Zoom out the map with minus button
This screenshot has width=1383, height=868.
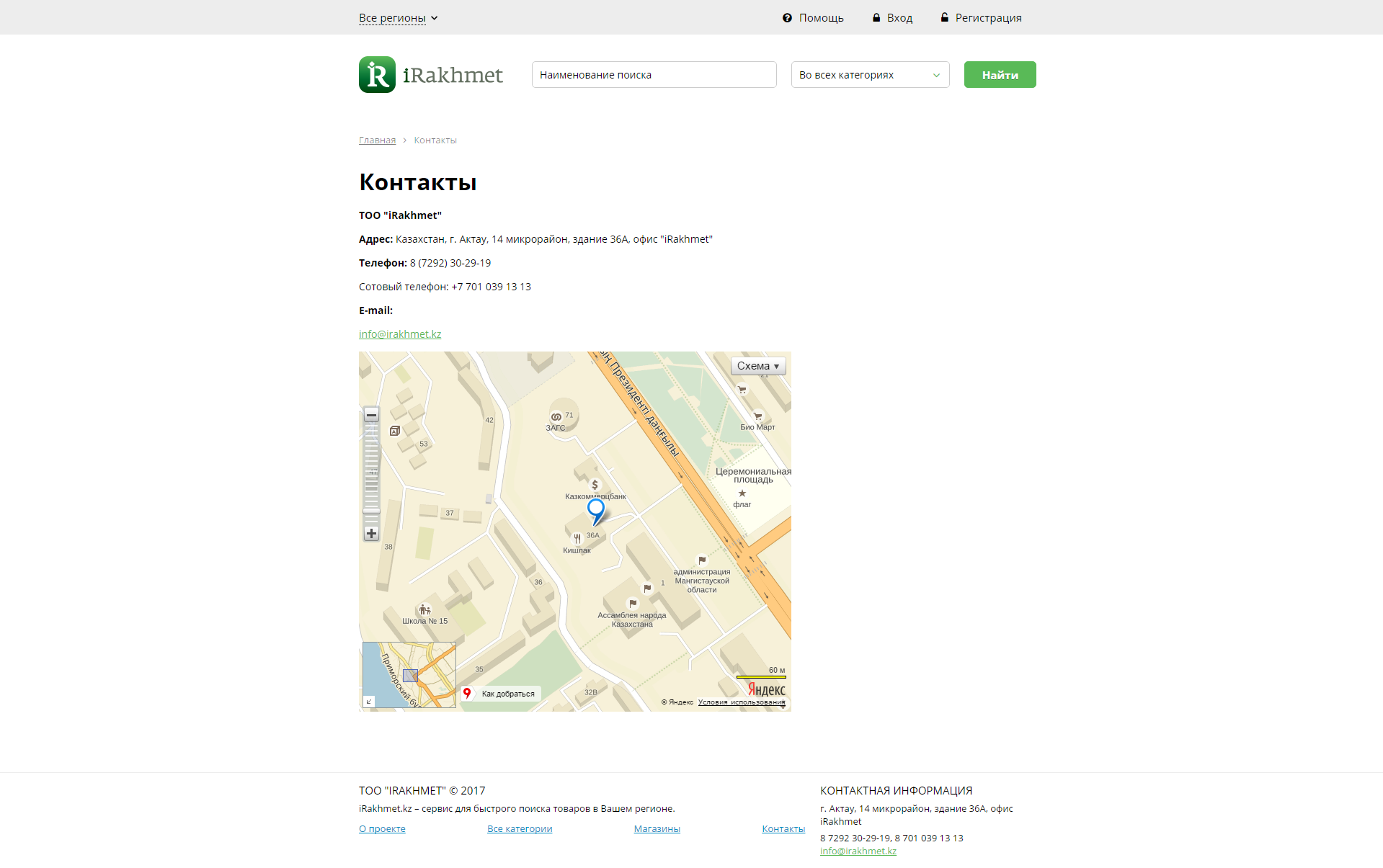coord(371,415)
